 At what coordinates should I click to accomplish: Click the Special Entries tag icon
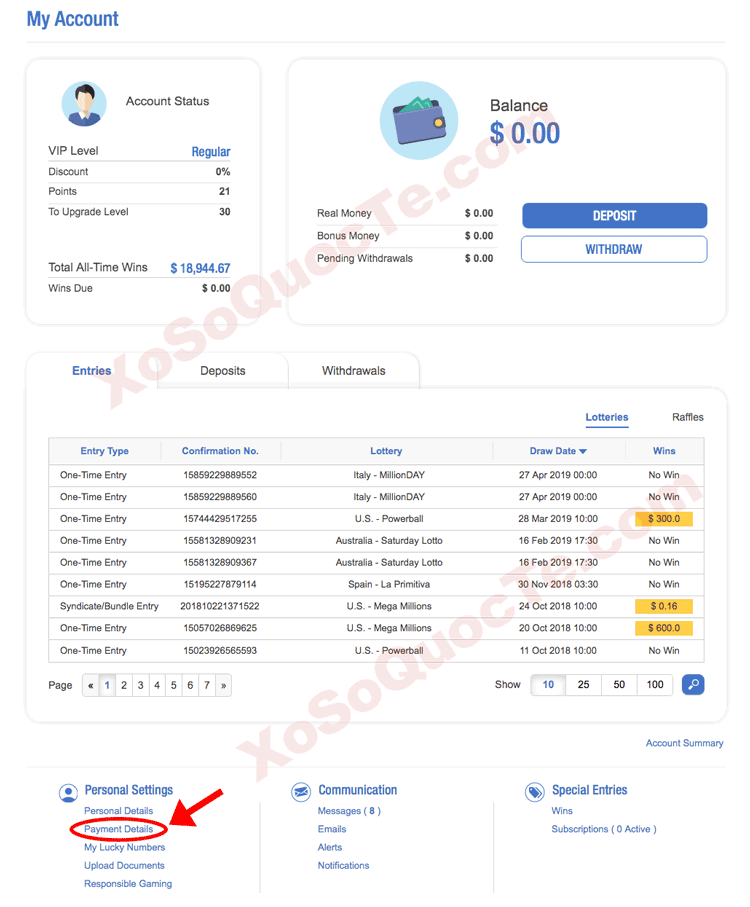[535, 792]
